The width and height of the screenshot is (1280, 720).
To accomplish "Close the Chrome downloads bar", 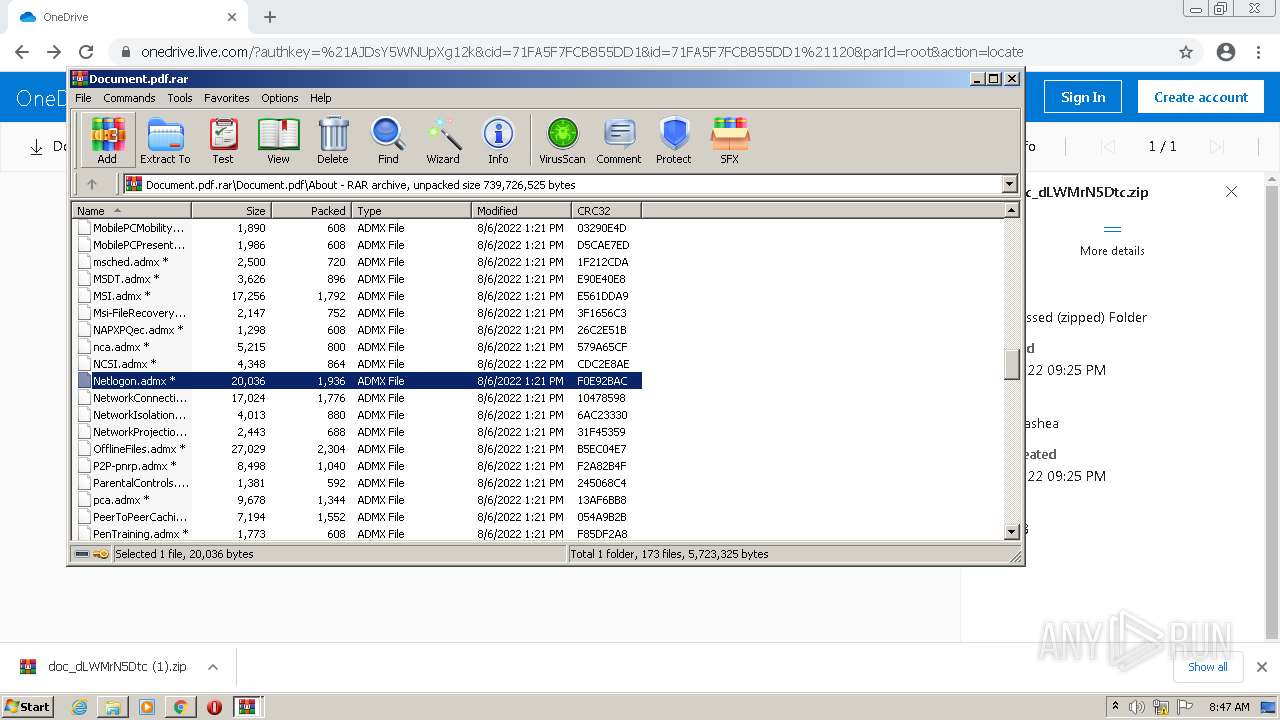I will (x=1261, y=667).
